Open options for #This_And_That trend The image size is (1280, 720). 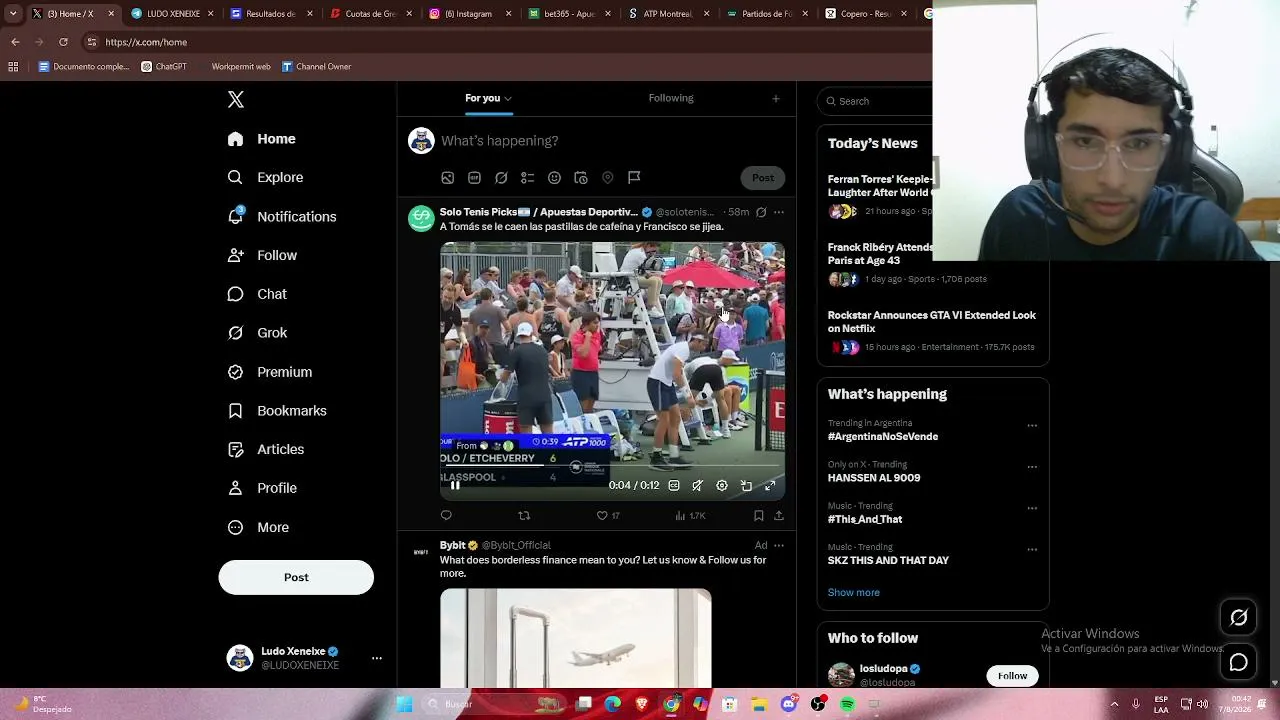[x=1032, y=508]
